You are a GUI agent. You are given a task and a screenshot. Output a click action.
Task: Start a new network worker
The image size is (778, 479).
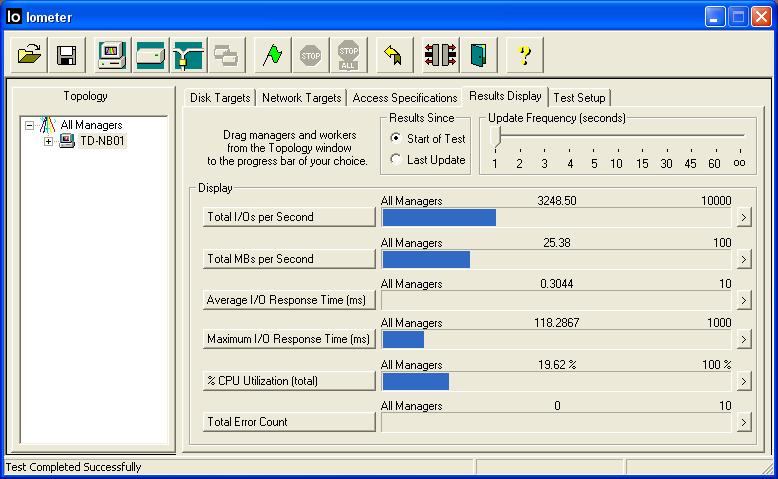pos(188,55)
